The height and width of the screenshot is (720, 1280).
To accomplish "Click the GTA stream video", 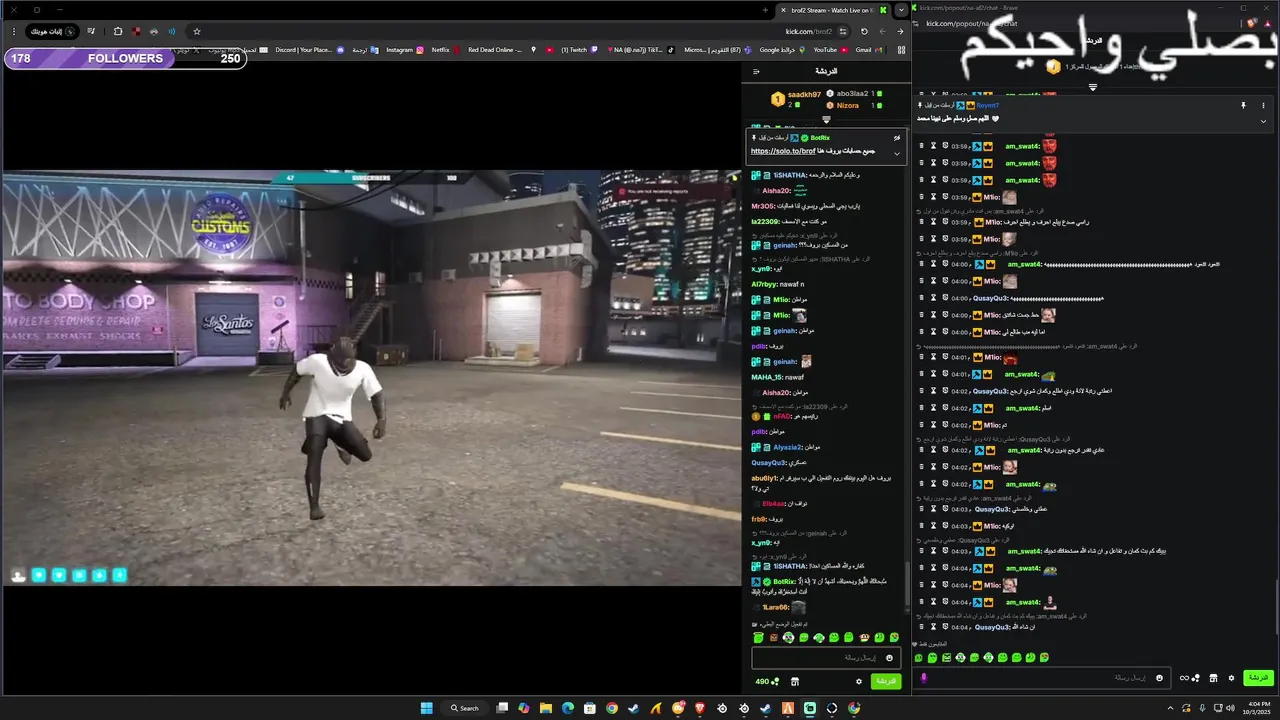I will (x=371, y=377).
